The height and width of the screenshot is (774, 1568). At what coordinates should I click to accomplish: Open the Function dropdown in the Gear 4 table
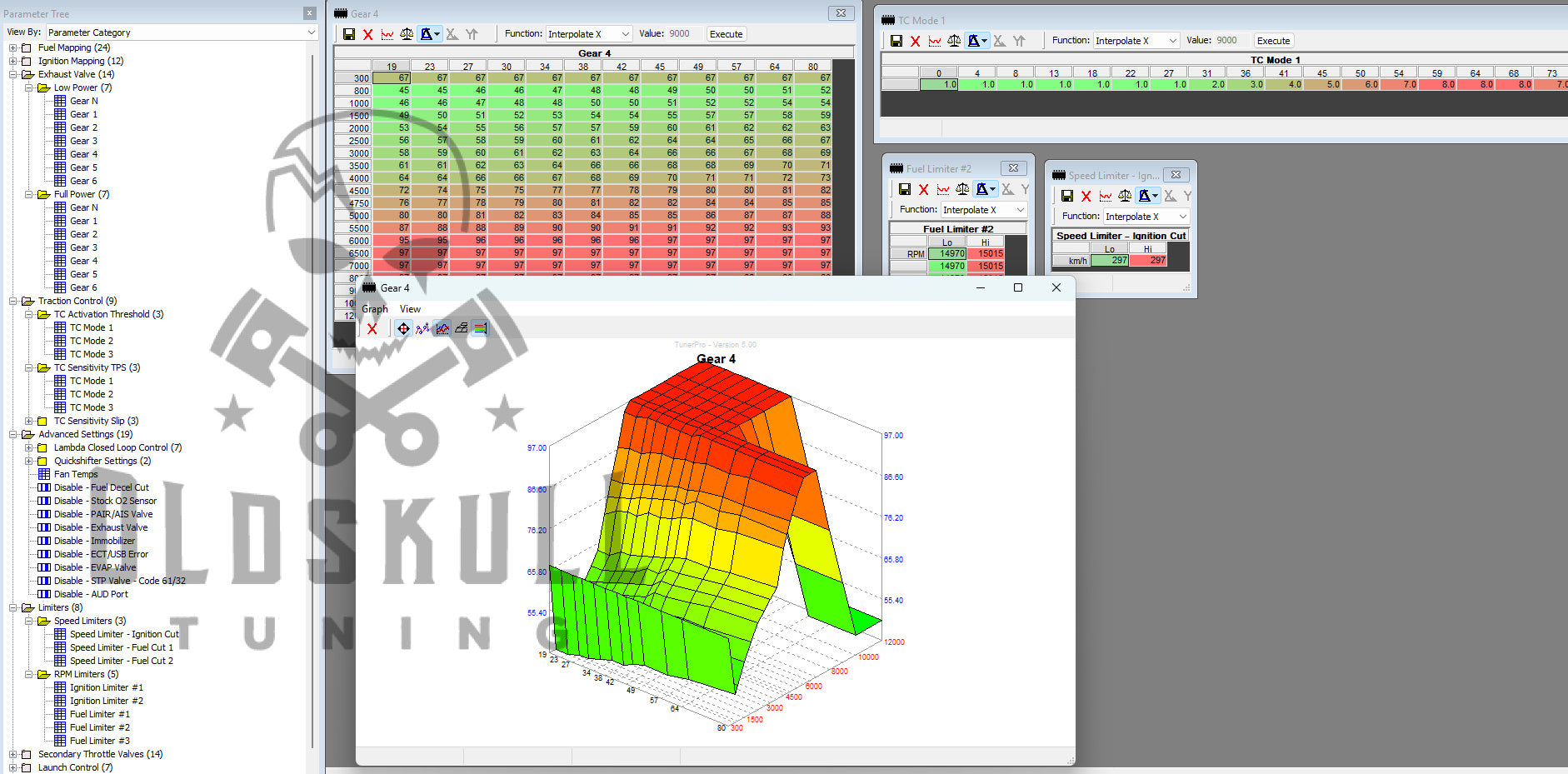tap(589, 34)
